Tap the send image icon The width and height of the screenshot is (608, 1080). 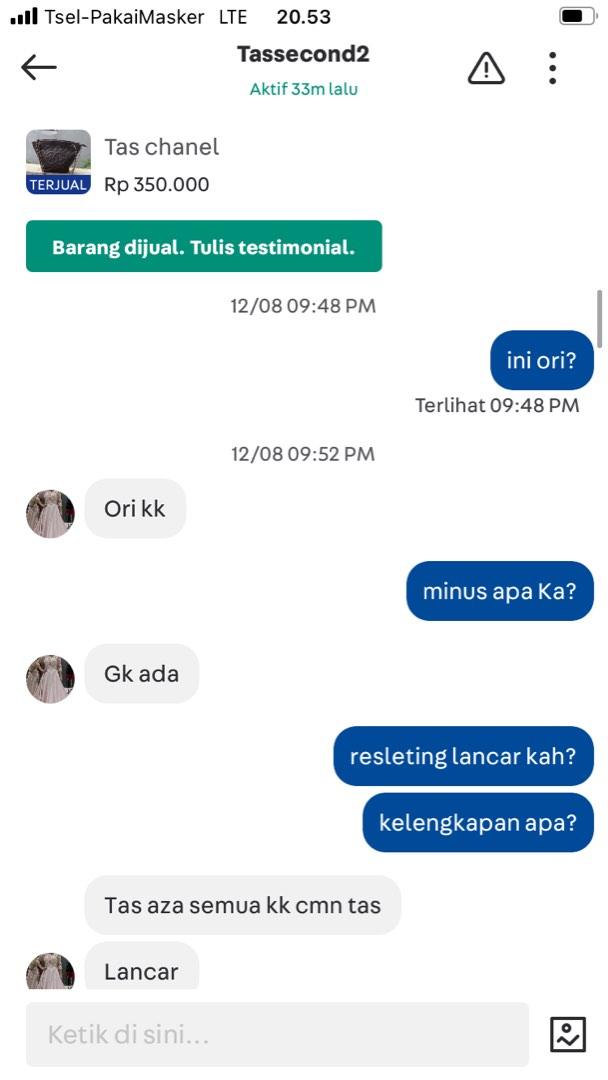568,1035
